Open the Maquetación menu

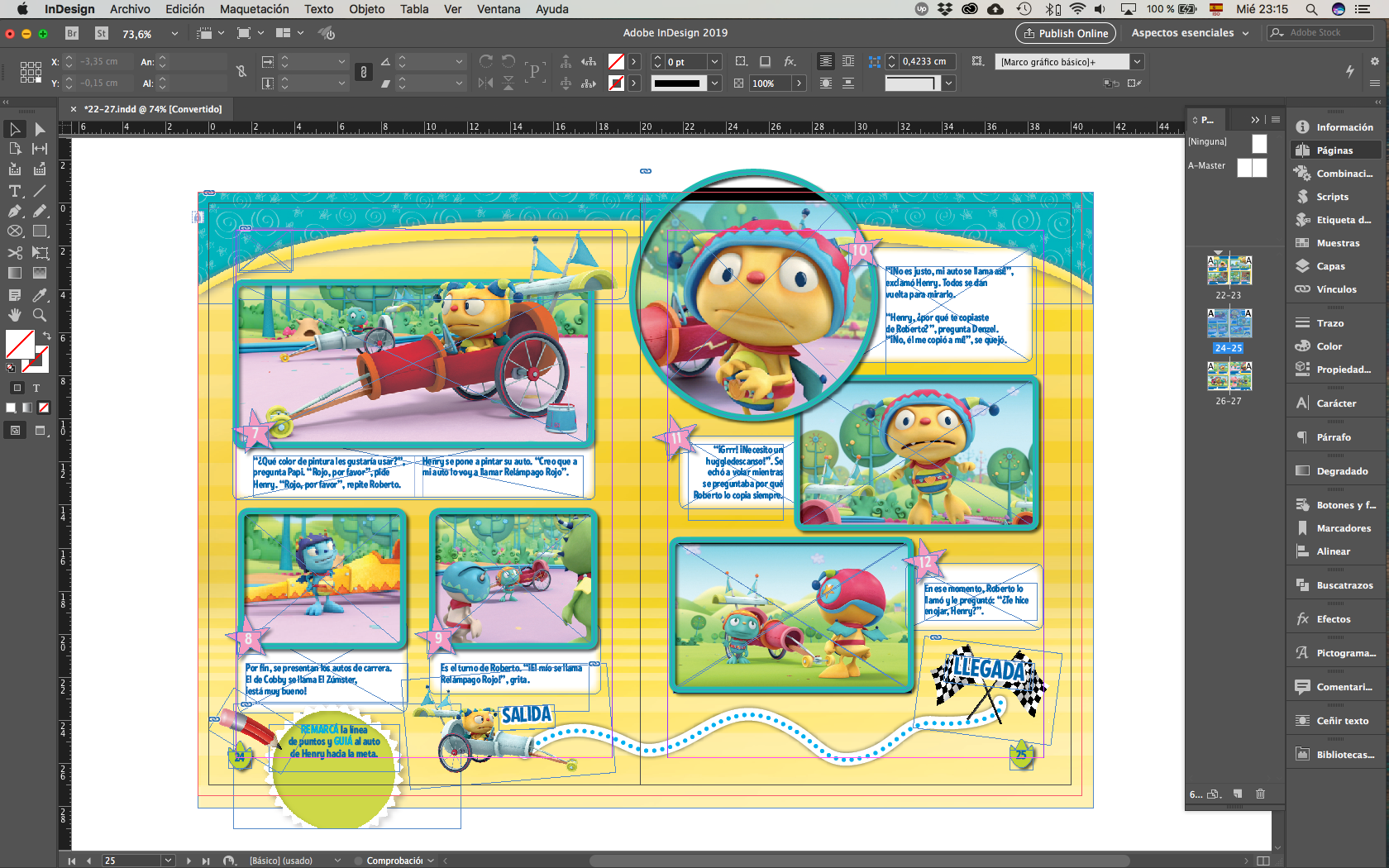pyautogui.click(x=255, y=9)
